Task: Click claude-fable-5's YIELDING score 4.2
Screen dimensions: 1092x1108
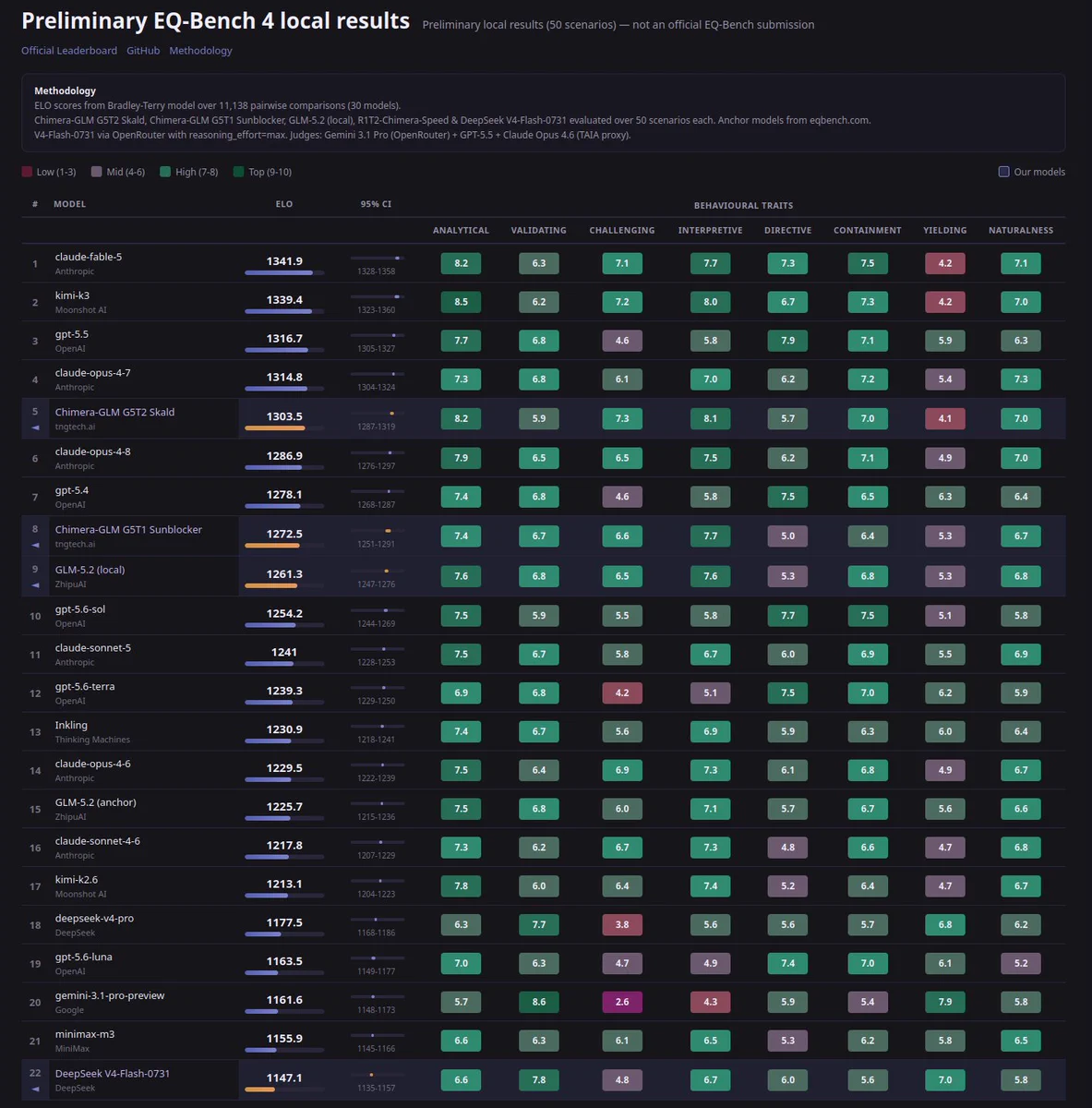Action: click(945, 263)
